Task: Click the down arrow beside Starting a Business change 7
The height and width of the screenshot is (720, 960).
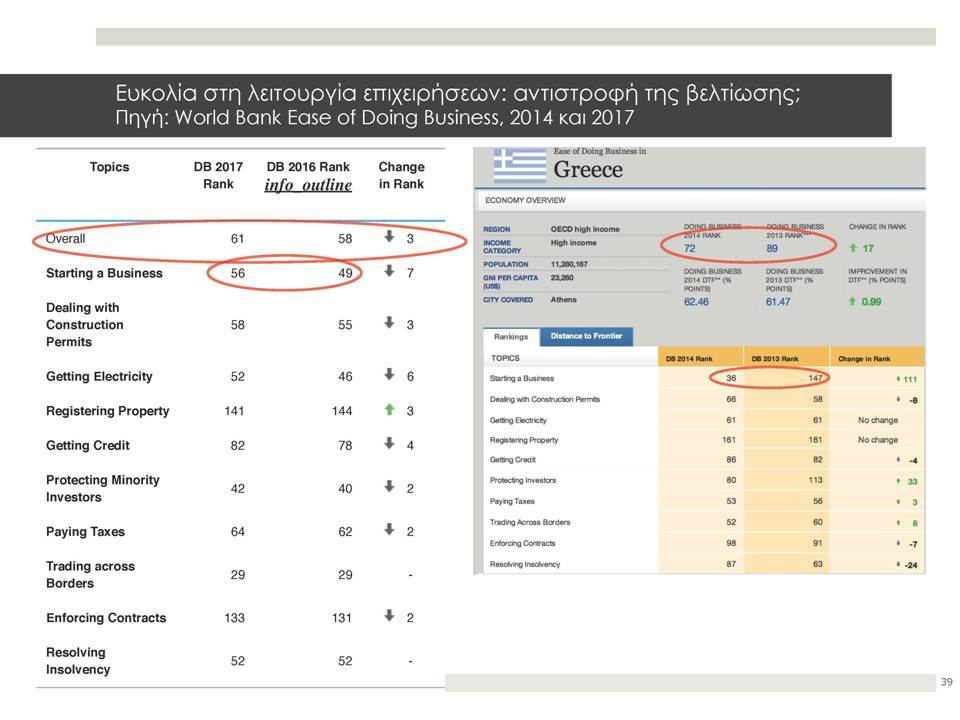Action: tap(389, 271)
